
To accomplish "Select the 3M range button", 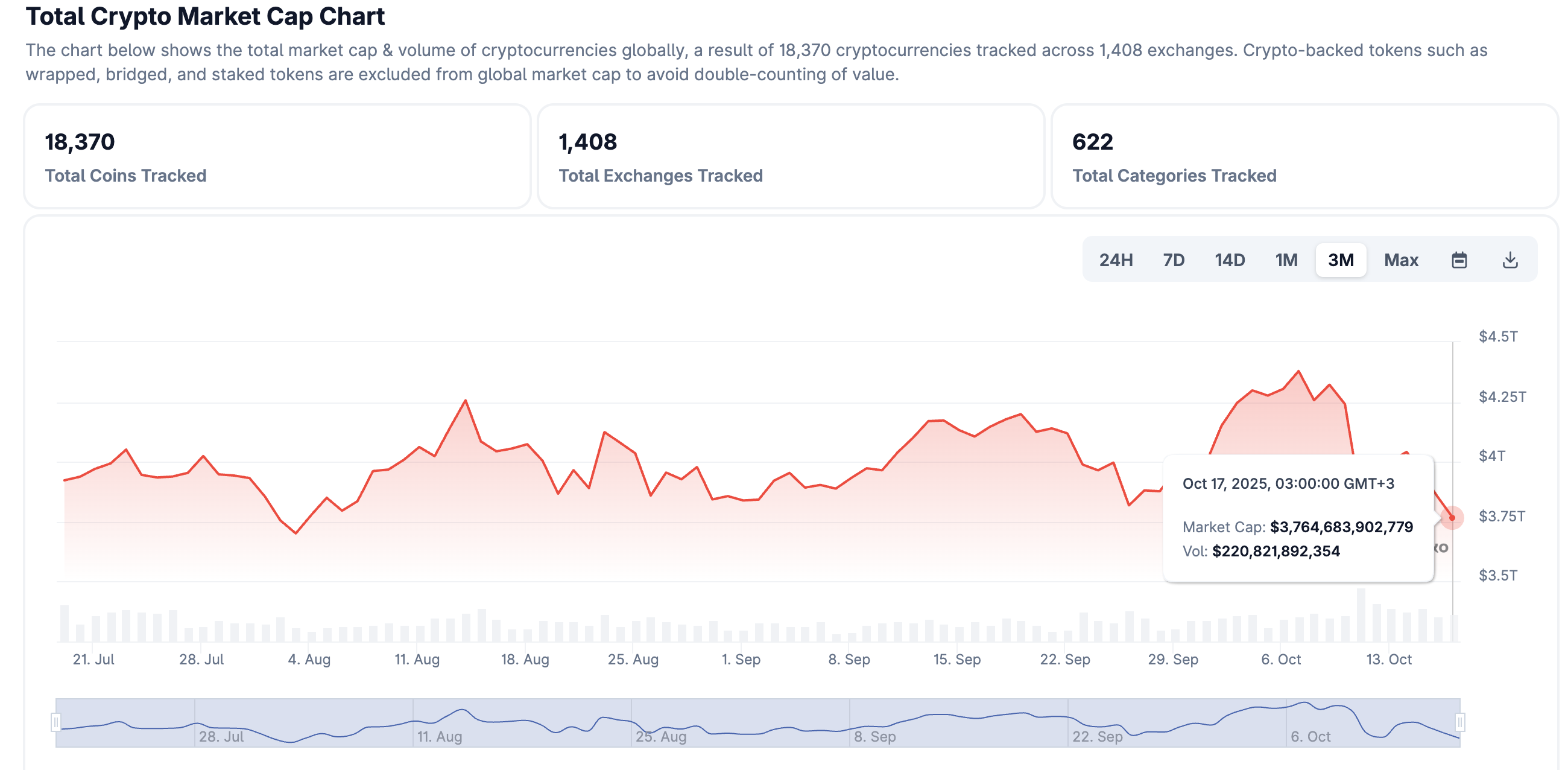I will 1341,260.
